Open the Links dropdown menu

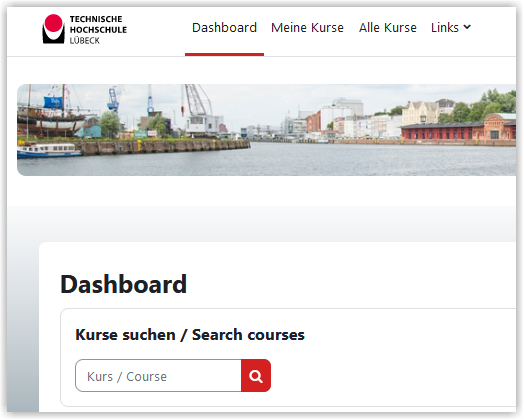pyautogui.click(x=451, y=27)
